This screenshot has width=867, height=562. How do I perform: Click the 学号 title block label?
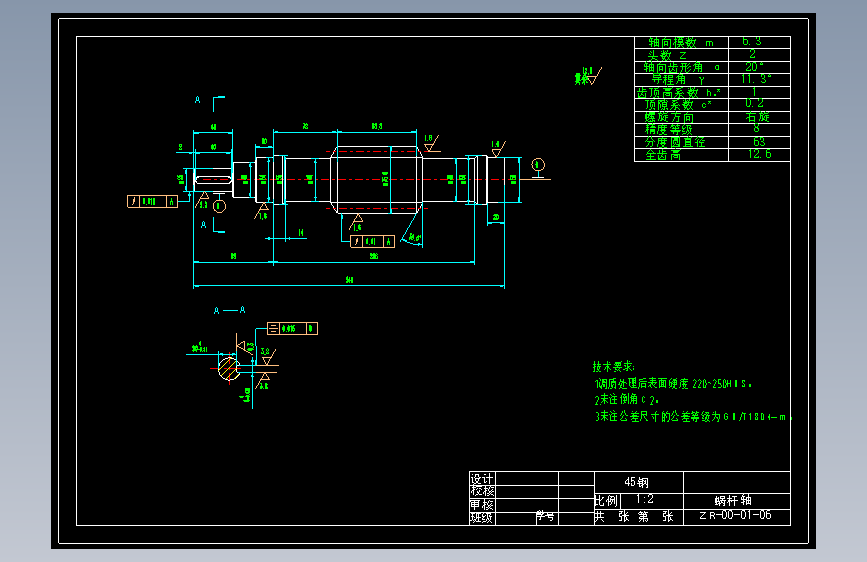pos(545,516)
